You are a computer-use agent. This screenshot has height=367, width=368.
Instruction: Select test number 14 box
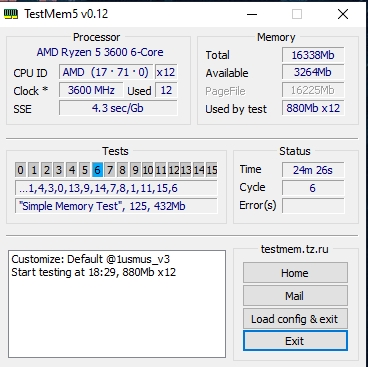click(199, 170)
